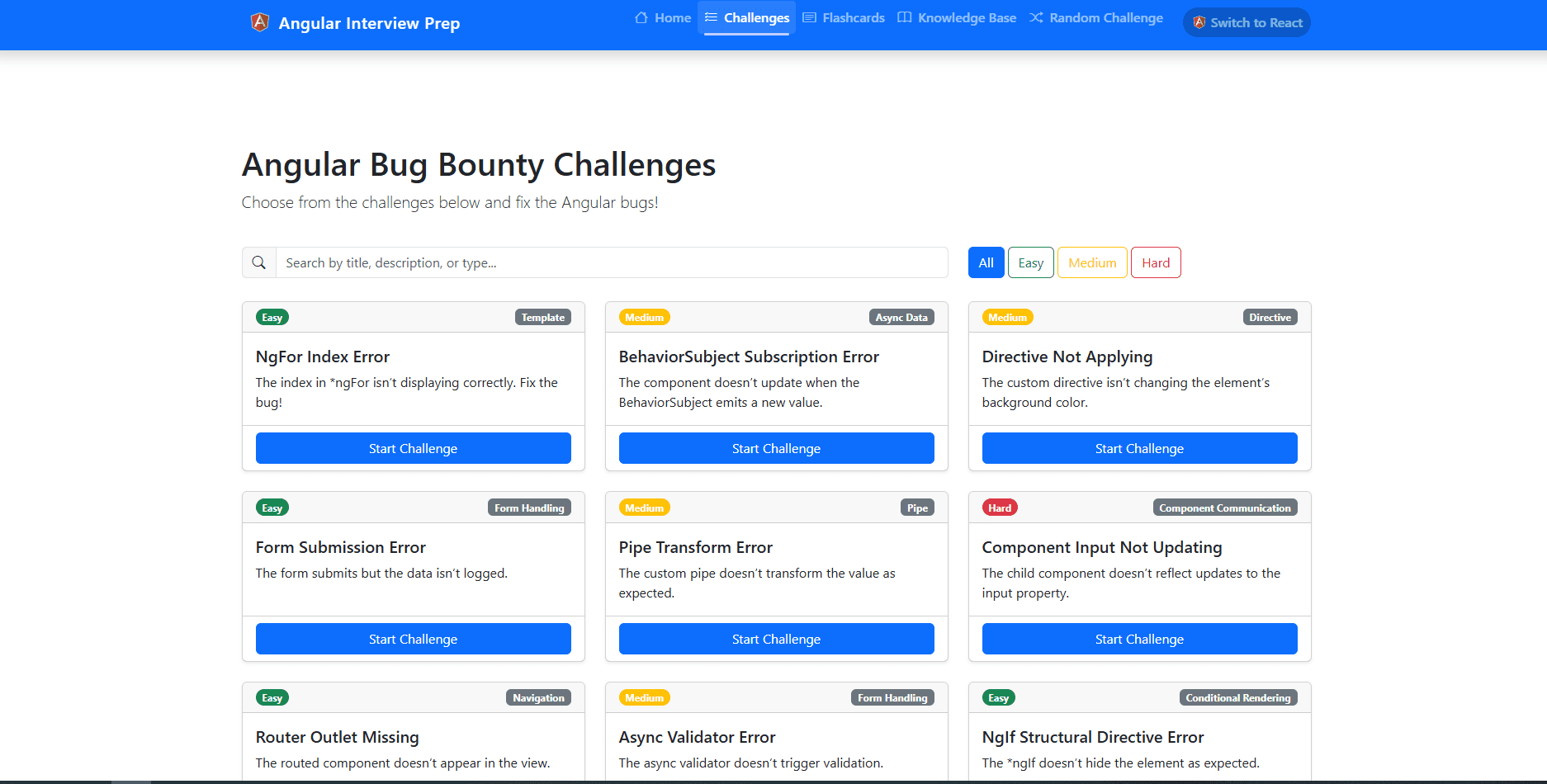The image size is (1547, 784).
Task: Click the Pipe type badge
Action: click(x=917, y=508)
